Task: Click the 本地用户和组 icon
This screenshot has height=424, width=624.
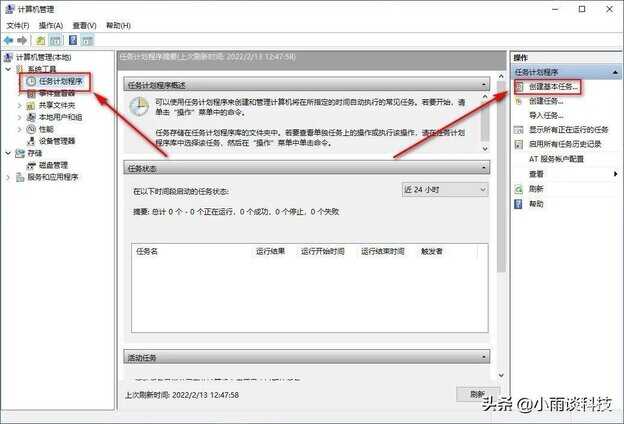Action: [31, 117]
